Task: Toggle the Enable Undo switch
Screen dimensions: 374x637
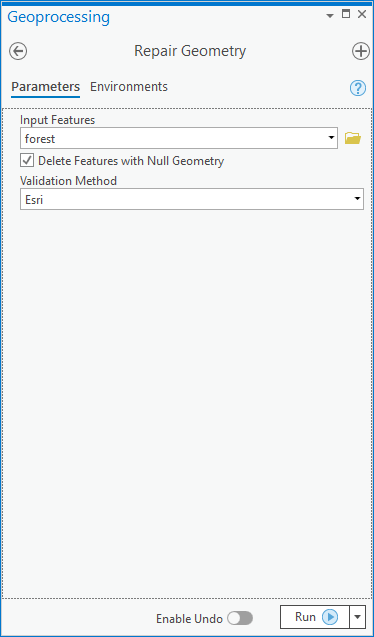Action: pos(240,619)
